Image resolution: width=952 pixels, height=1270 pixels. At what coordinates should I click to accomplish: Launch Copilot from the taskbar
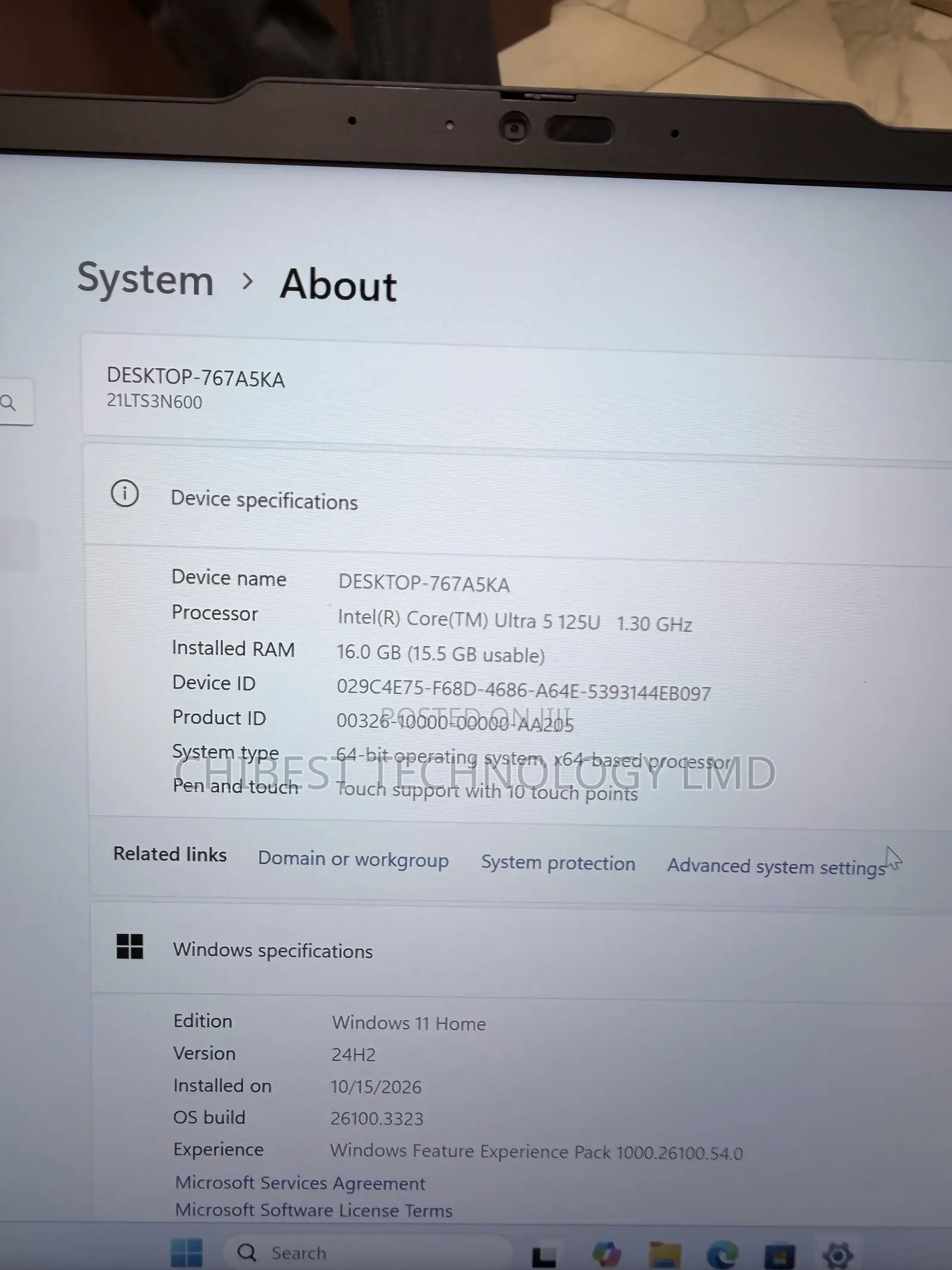606,1255
